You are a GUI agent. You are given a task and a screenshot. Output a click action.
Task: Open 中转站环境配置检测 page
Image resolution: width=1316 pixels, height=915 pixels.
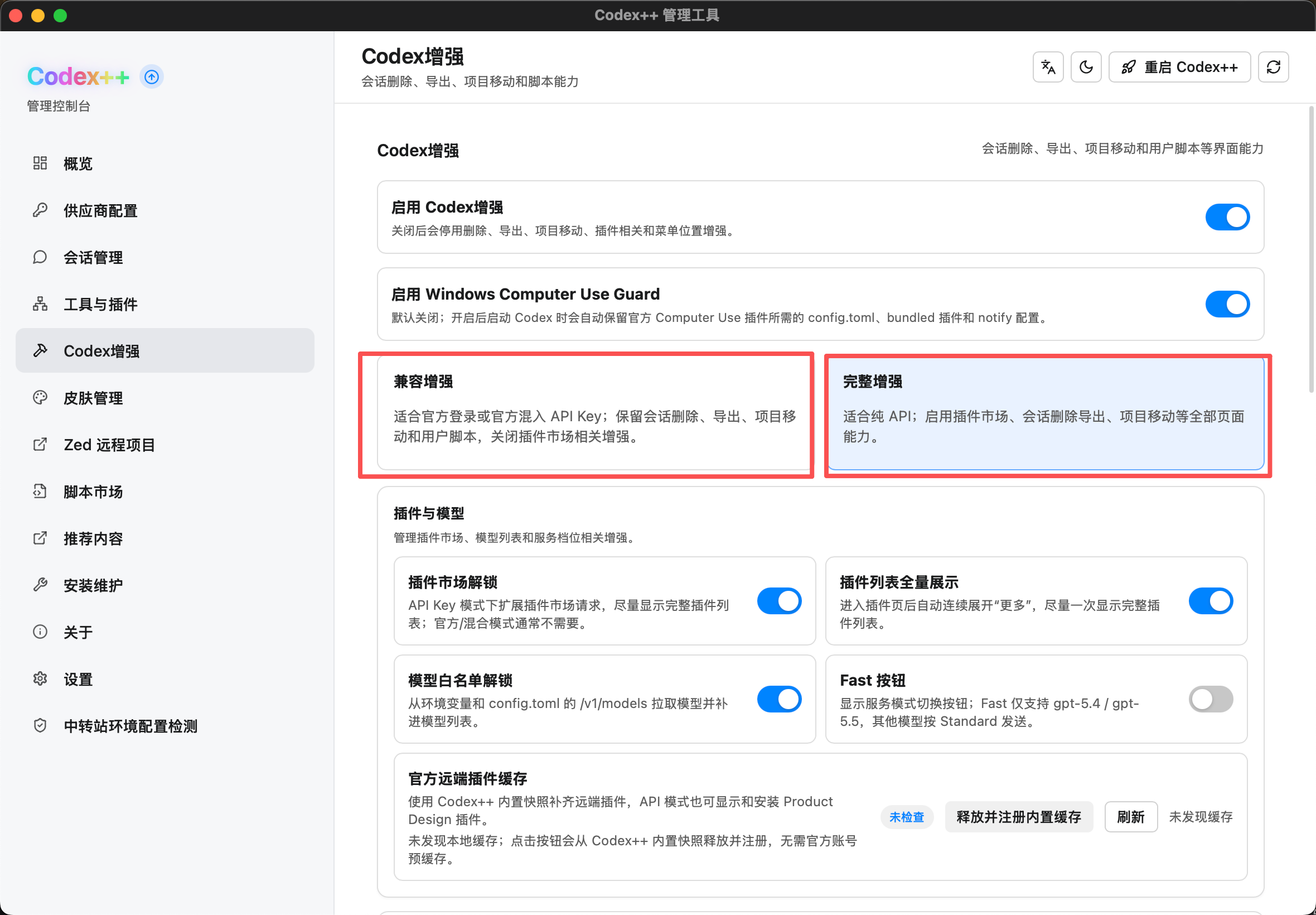pyautogui.click(x=165, y=726)
